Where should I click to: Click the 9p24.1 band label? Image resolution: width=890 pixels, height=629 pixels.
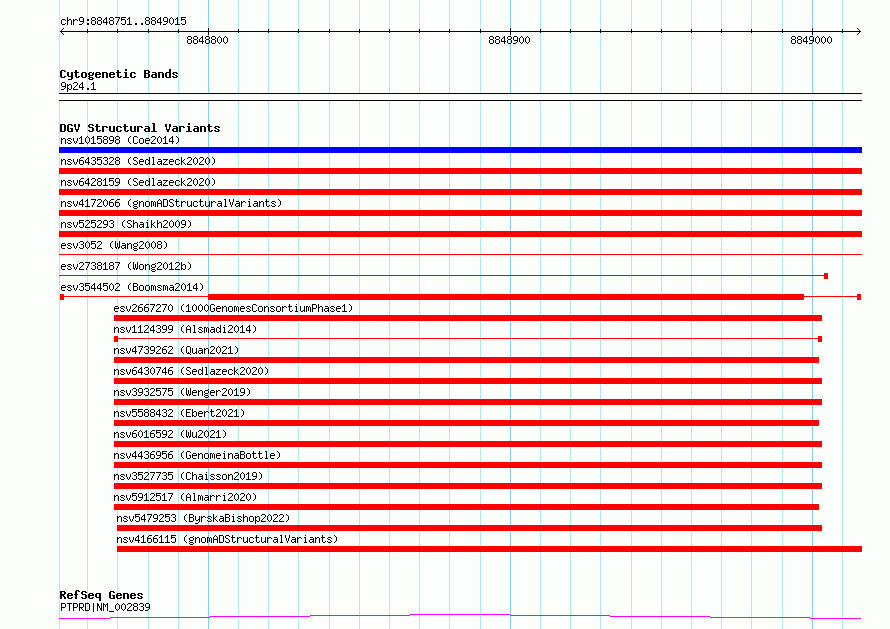pyautogui.click(x=78, y=86)
